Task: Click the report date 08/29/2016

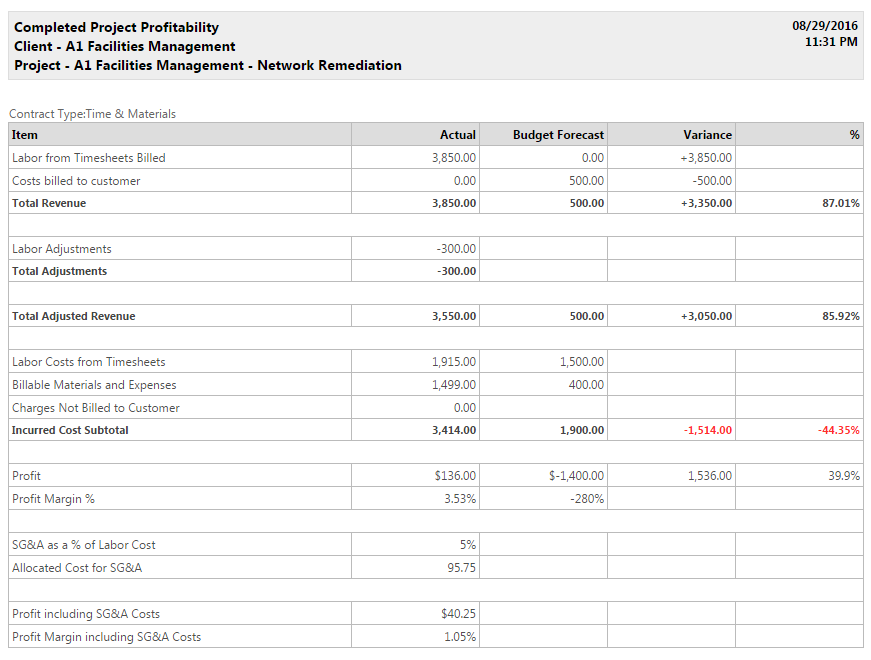Action: pos(825,26)
